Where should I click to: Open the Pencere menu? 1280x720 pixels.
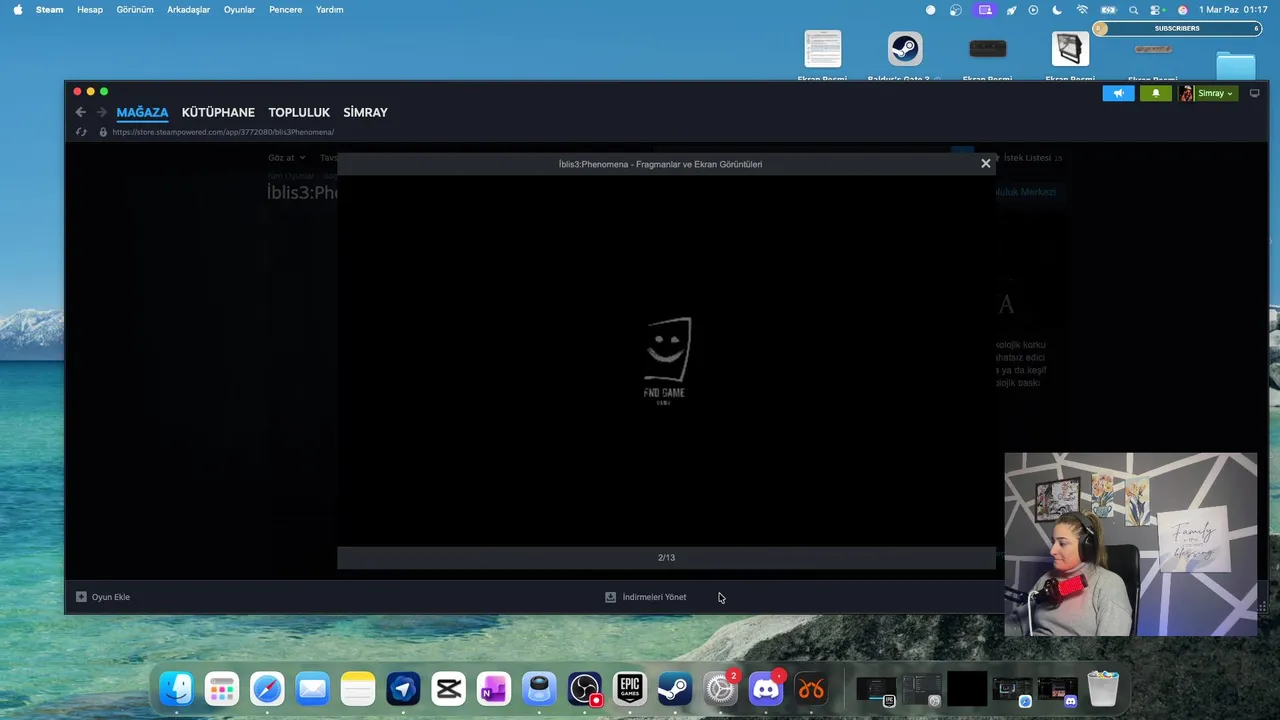pos(285,10)
